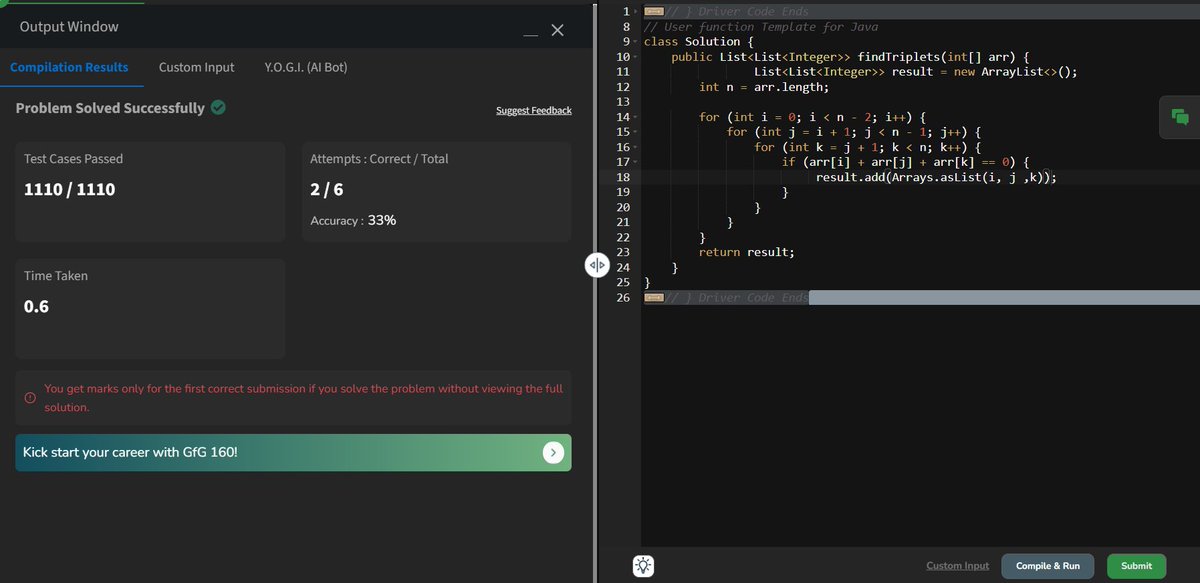Viewport: 1200px width, 583px height.
Task: Collapse the outer for loop at line 14
Action: point(636,117)
